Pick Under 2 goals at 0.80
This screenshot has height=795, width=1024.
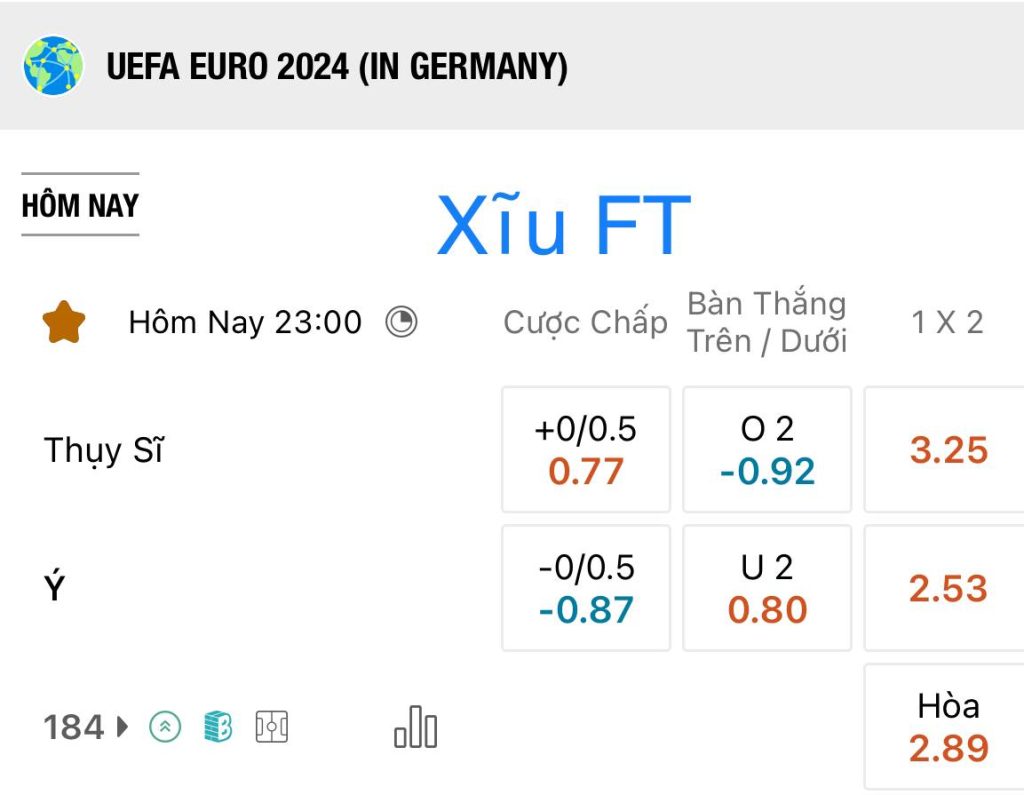coord(767,588)
